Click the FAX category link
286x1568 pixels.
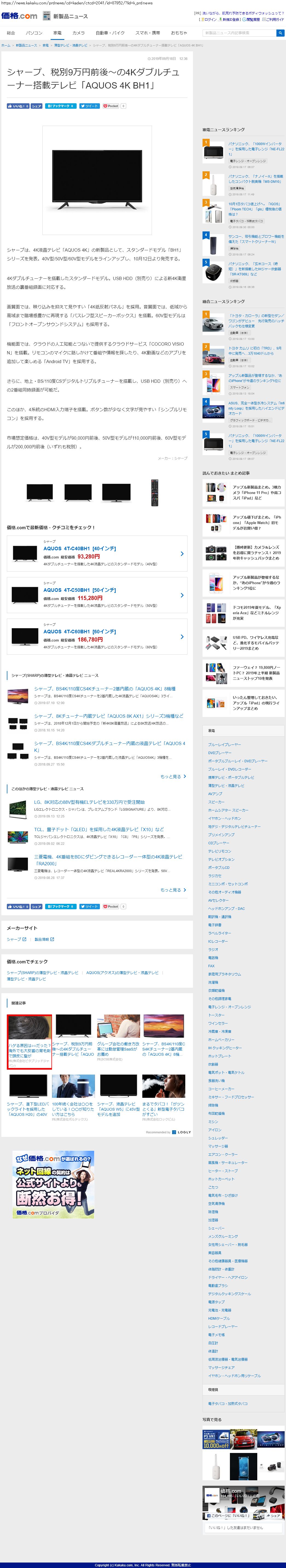[x=211, y=966]
